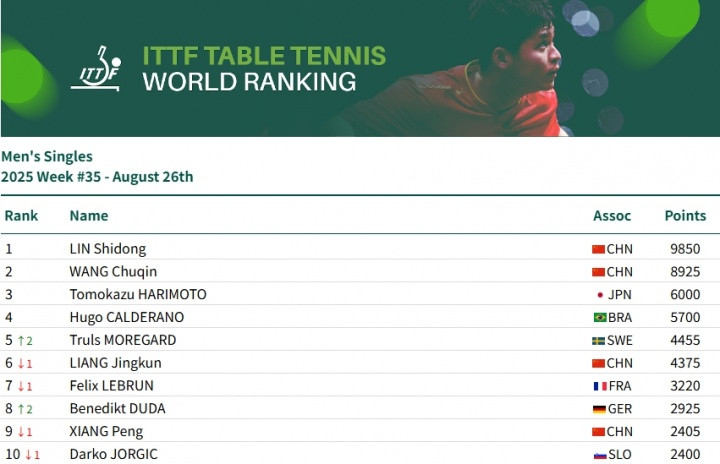
Task: Click the France flag for Felix LEBRUN
Action: click(x=600, y=386)
